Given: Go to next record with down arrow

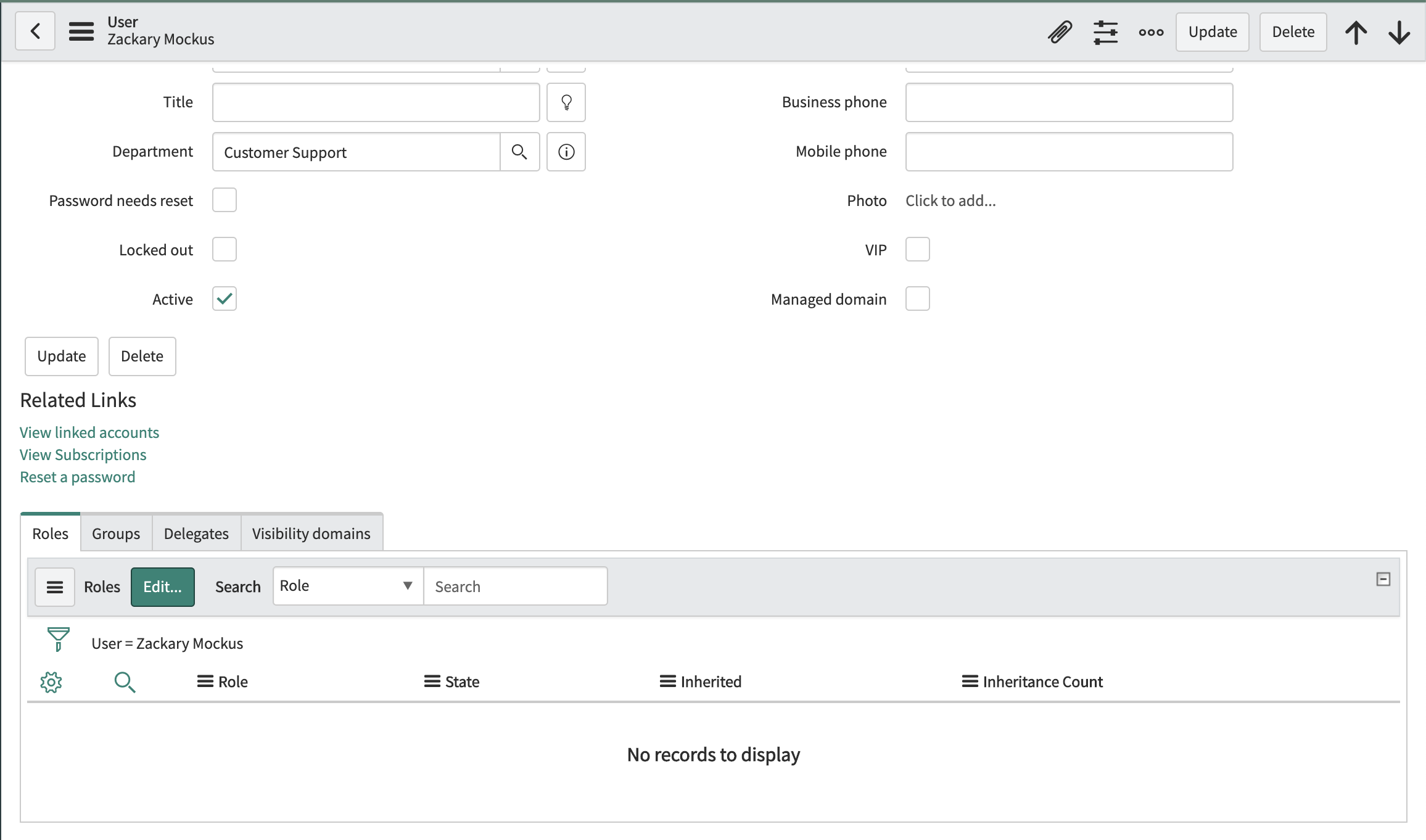Looking at the screenshot, I should [x=1399, y=32].
